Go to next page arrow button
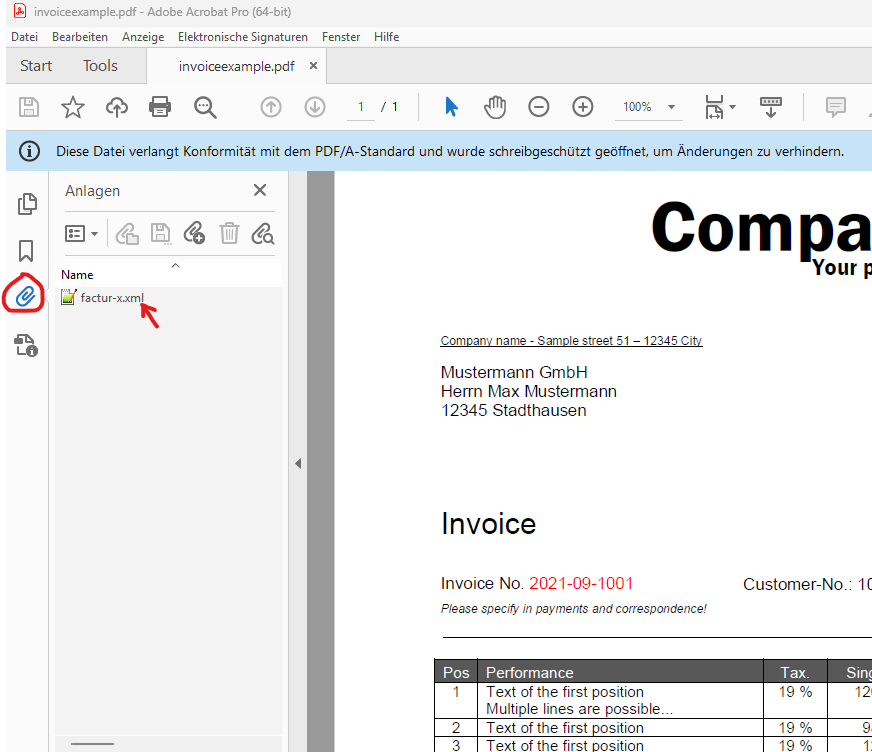 point(315,107)
